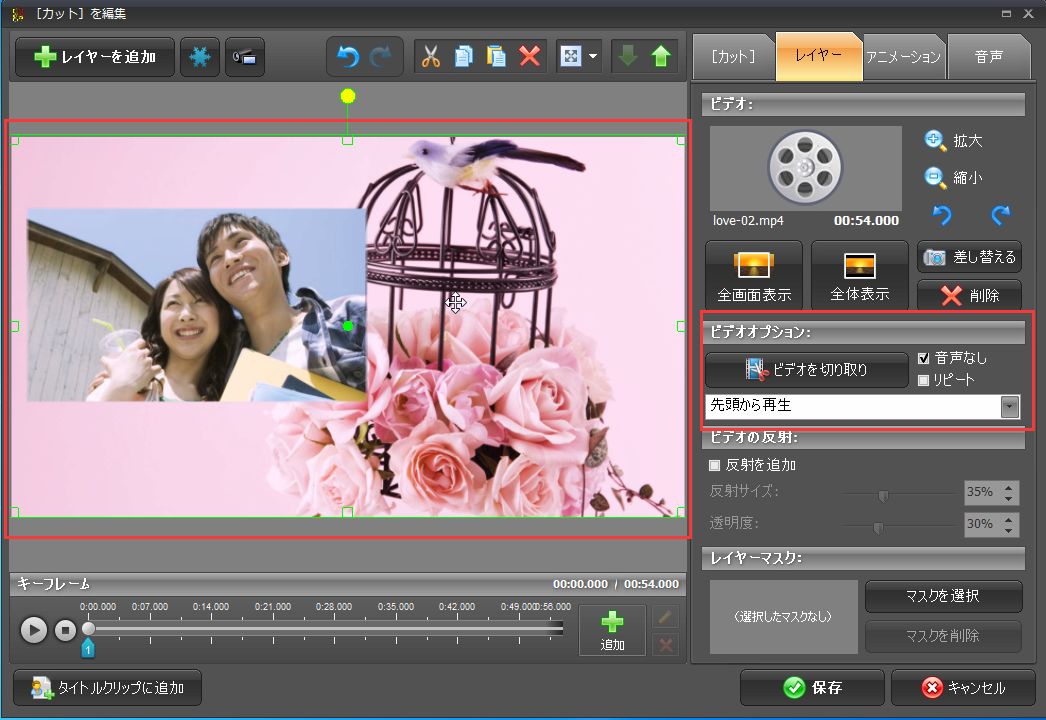Open the 先頭から再生 dropdown list
Image resolution: width=1046 pixels, height=720 pixels.
tap(1010, 406)
